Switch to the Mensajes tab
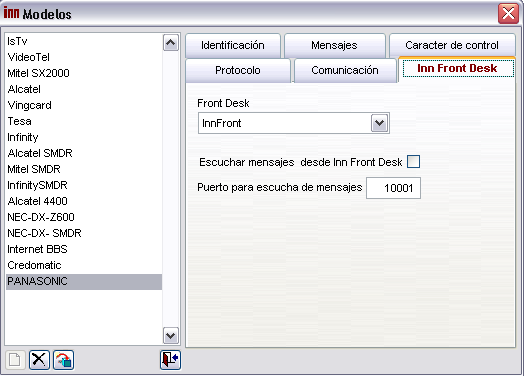The width and height of the screenshot is (524, 376). (334, 45)
